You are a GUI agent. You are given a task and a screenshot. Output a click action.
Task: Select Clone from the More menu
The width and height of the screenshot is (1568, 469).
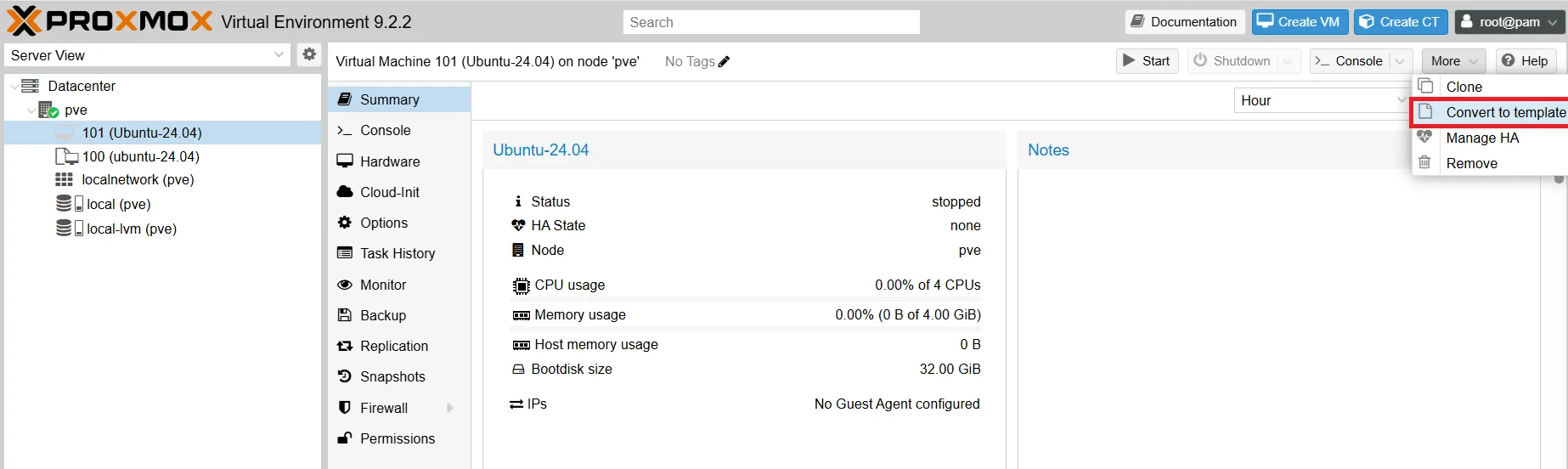click(x=1490, y=87)
